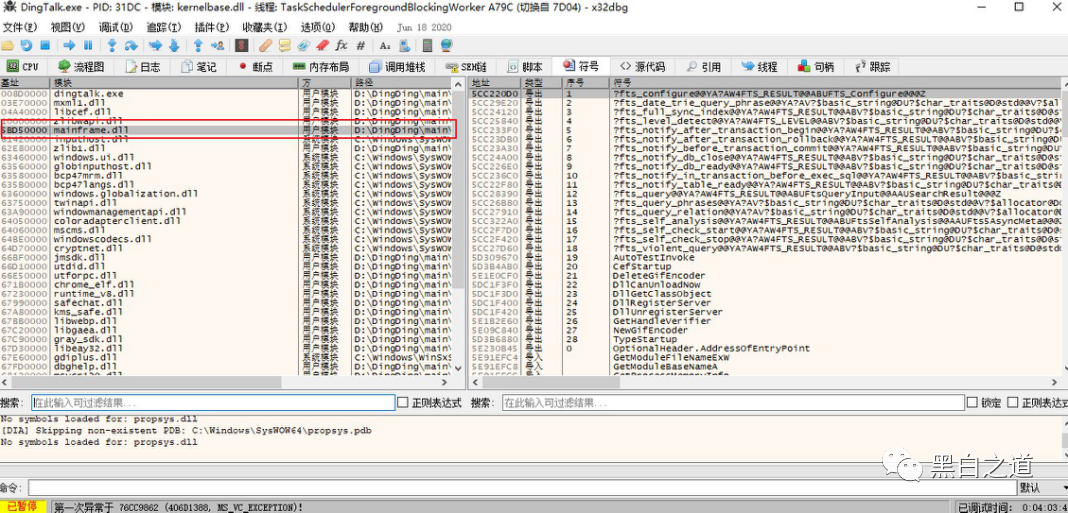Open the calculator icon
The width and height of the screenshot is (1068, 513).
pyautogui.click(x=428, y=46)
